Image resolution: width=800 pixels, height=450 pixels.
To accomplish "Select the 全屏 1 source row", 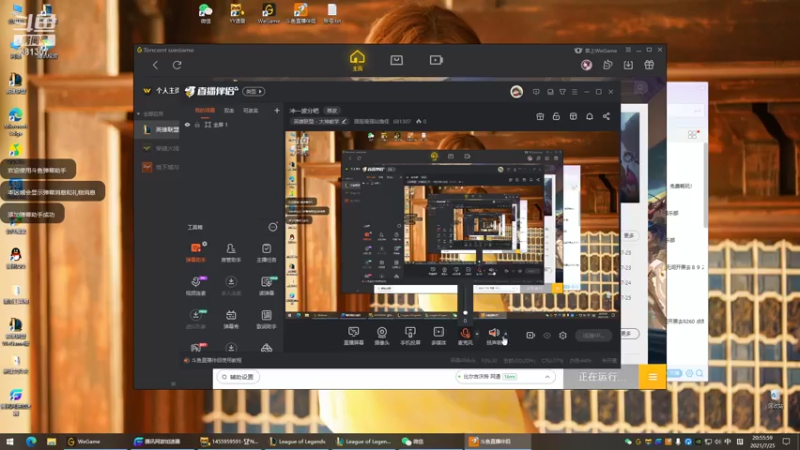I will click(x=232, y=124).
